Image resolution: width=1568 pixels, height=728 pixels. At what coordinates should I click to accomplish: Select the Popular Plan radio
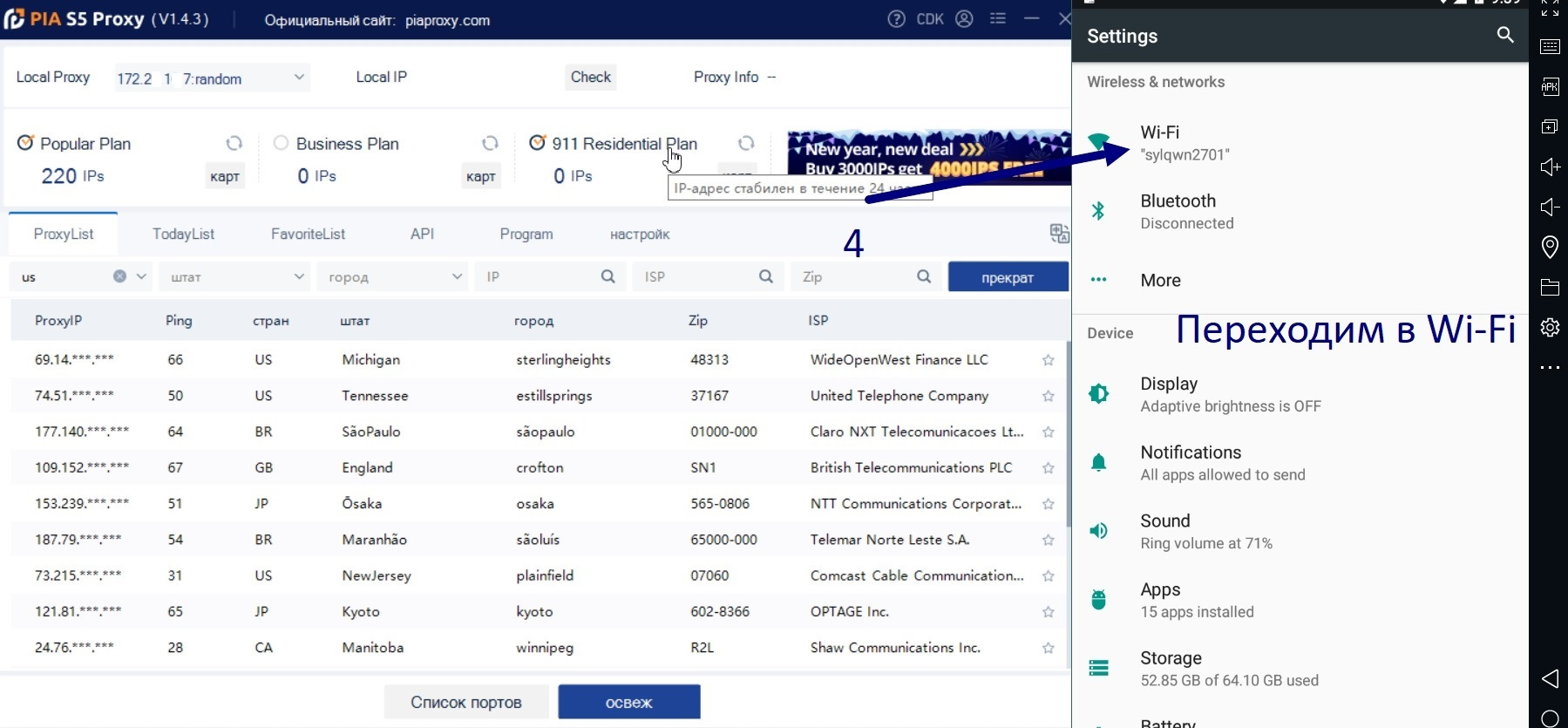pos(25,142)
